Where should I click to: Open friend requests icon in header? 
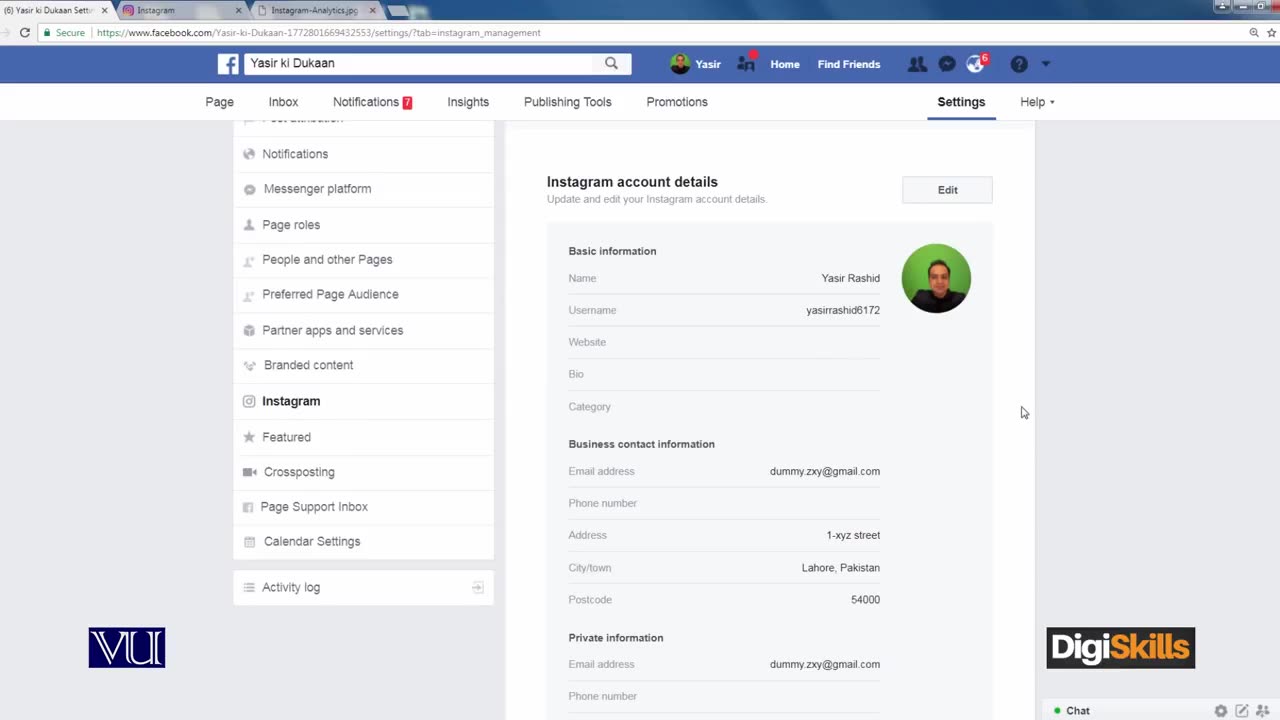[917, 64]
